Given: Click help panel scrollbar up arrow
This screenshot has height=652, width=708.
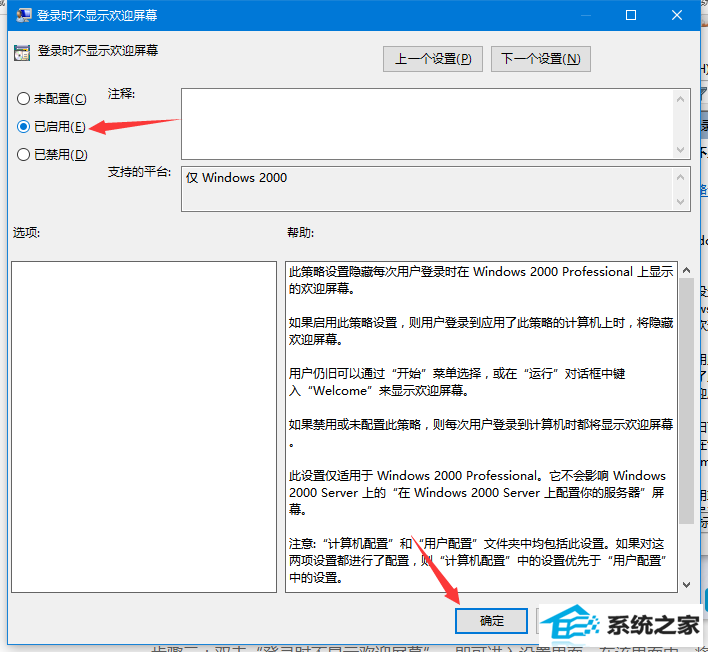Looking at the screenshot, I should pos(686,270).
